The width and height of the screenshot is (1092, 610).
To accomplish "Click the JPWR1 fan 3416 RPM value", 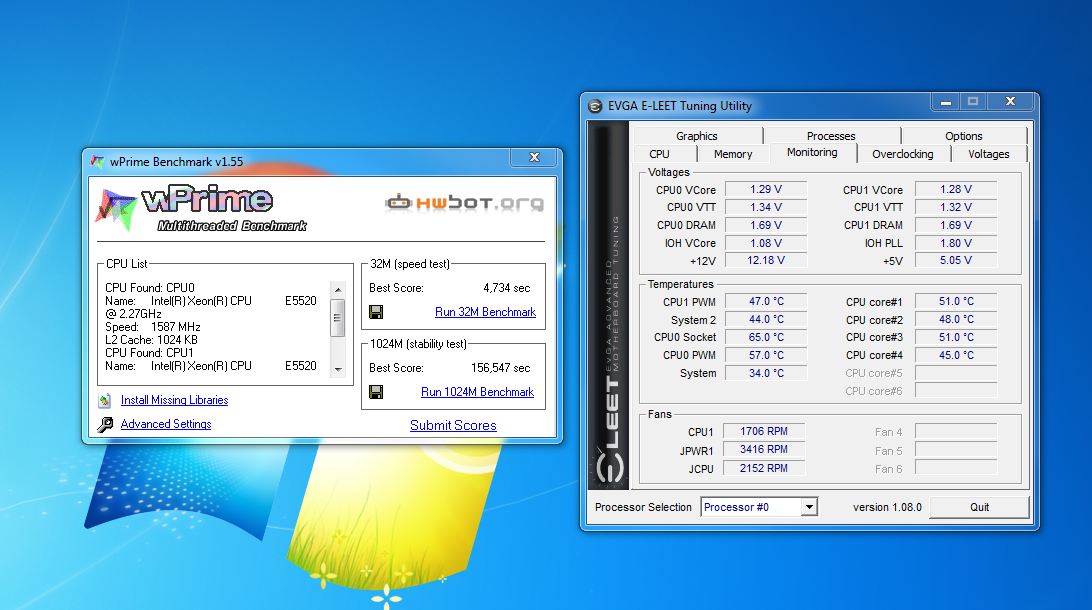I will tap(764, 450).
